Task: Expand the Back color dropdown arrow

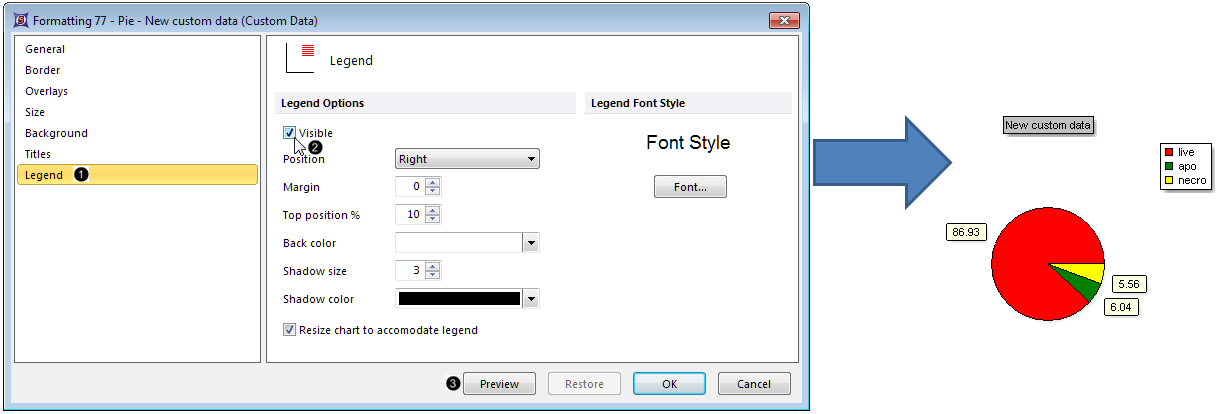Action: coord(531,243)
